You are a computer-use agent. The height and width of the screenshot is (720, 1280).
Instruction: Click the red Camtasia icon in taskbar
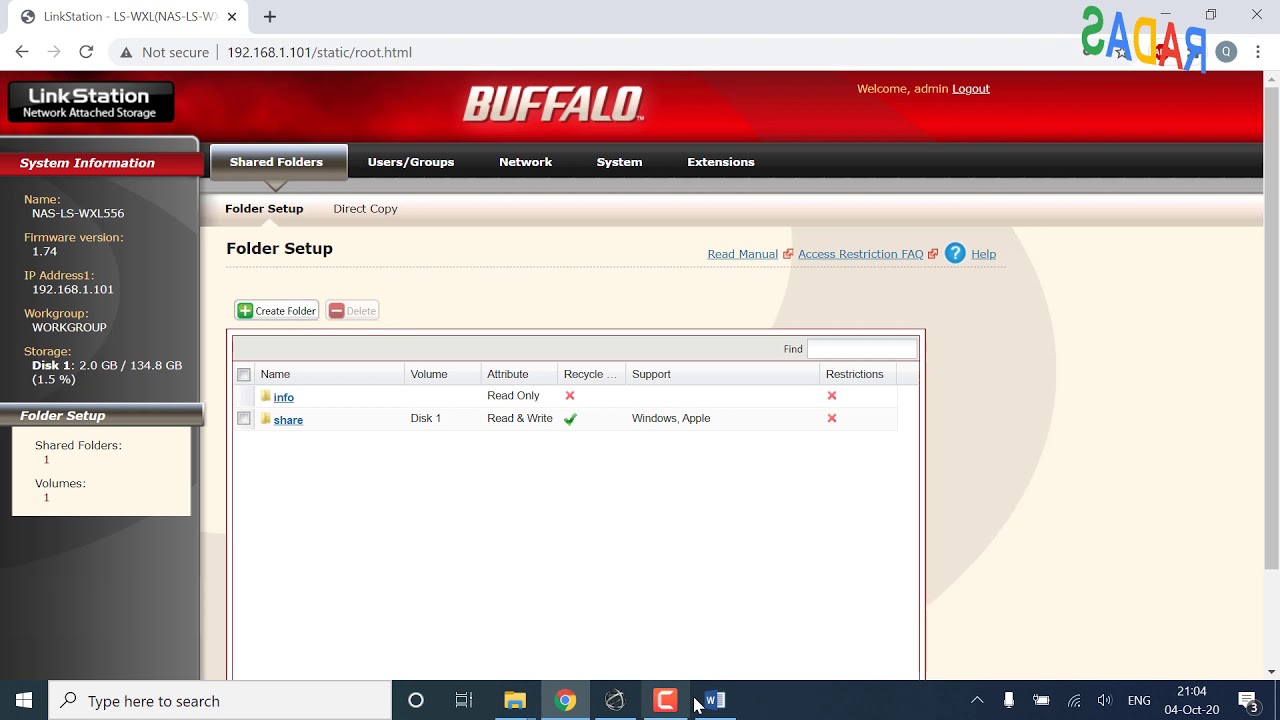pos(665,701)
